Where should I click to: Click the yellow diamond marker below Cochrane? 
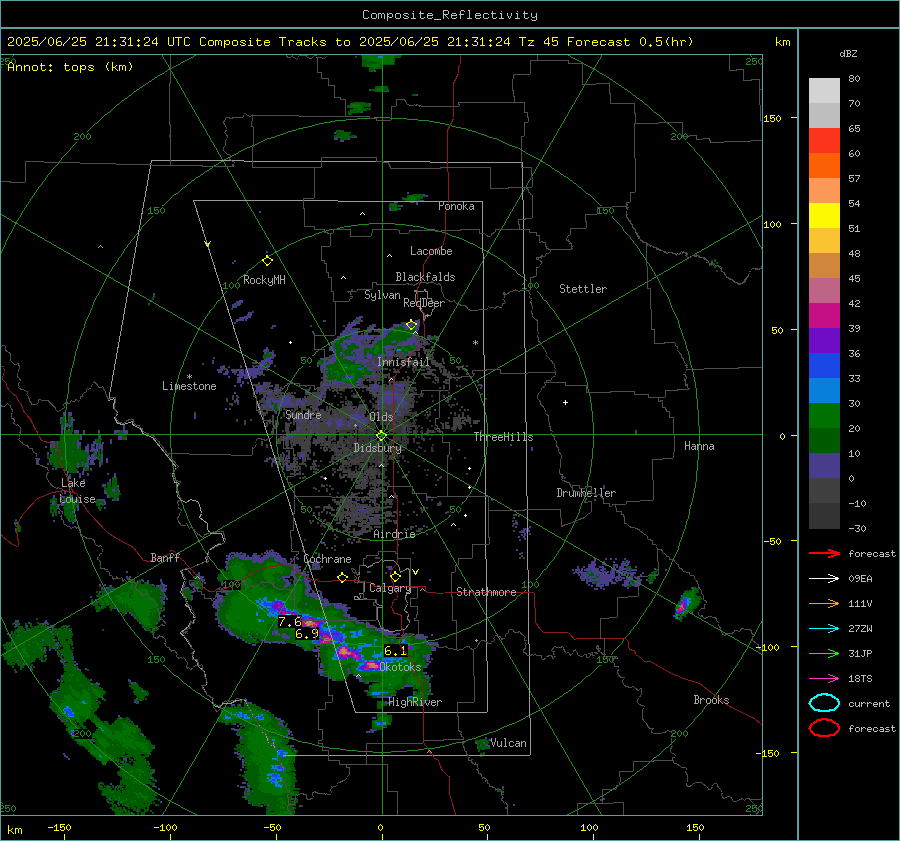pos(342,577)
